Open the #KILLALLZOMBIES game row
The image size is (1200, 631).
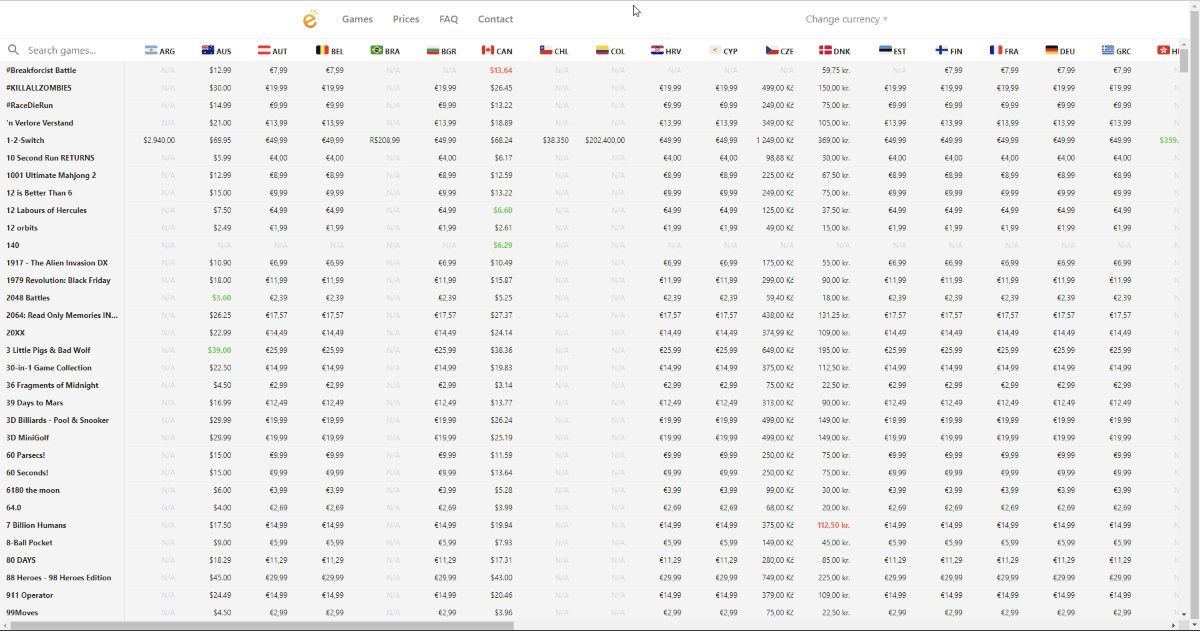[39, 88]
